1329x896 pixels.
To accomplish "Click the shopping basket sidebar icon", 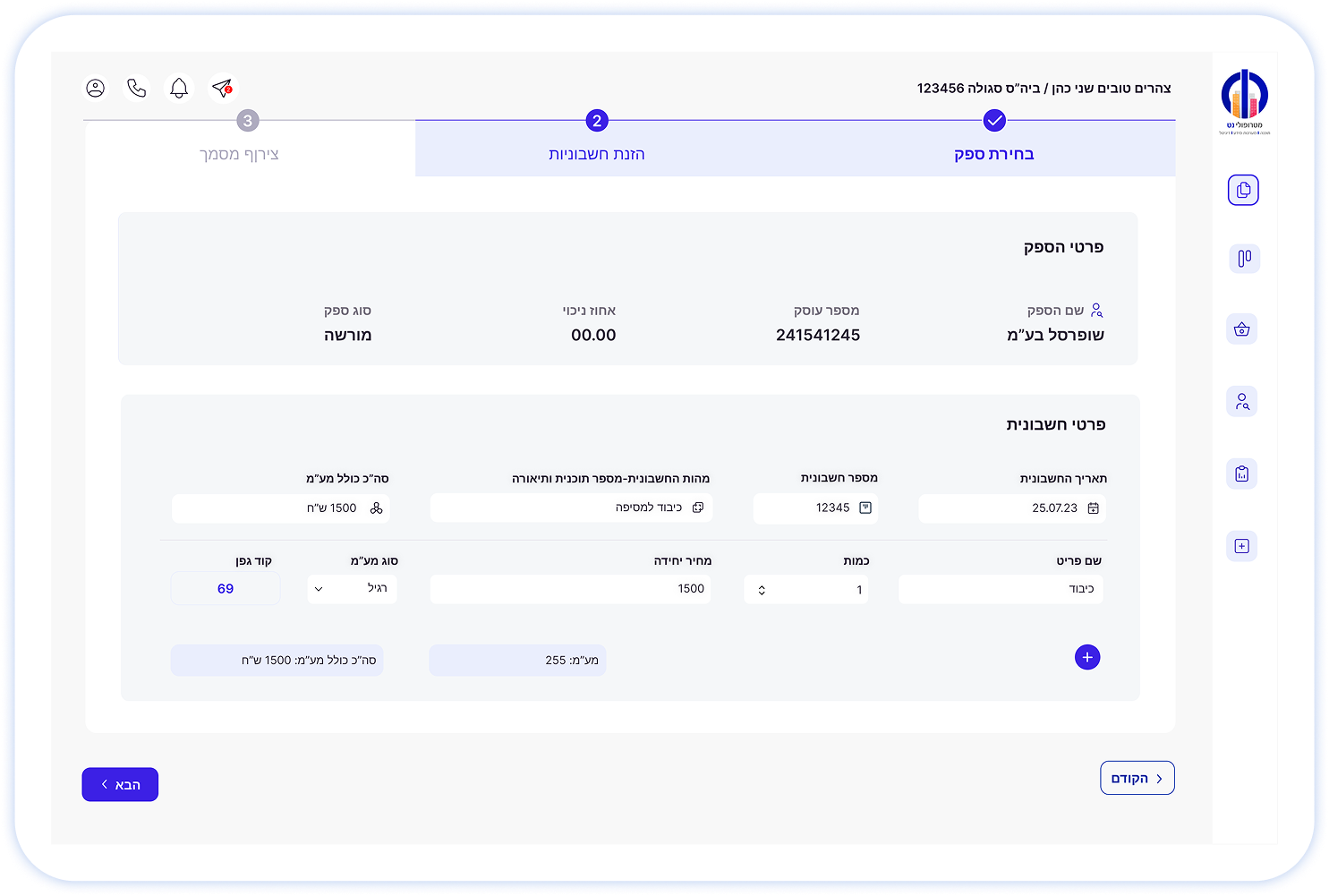I will pos(1241,329).
